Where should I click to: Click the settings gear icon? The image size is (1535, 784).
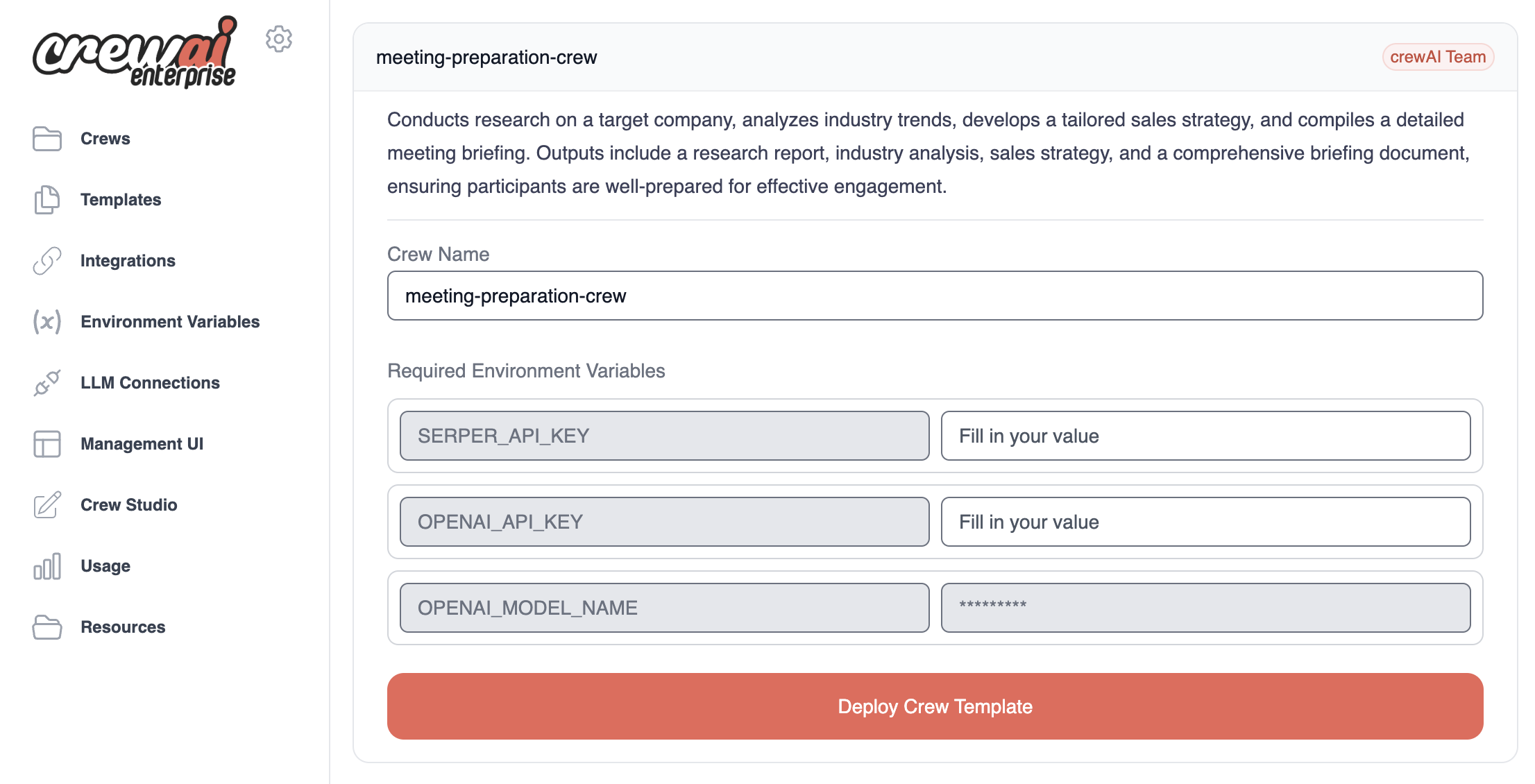[278, 39]
